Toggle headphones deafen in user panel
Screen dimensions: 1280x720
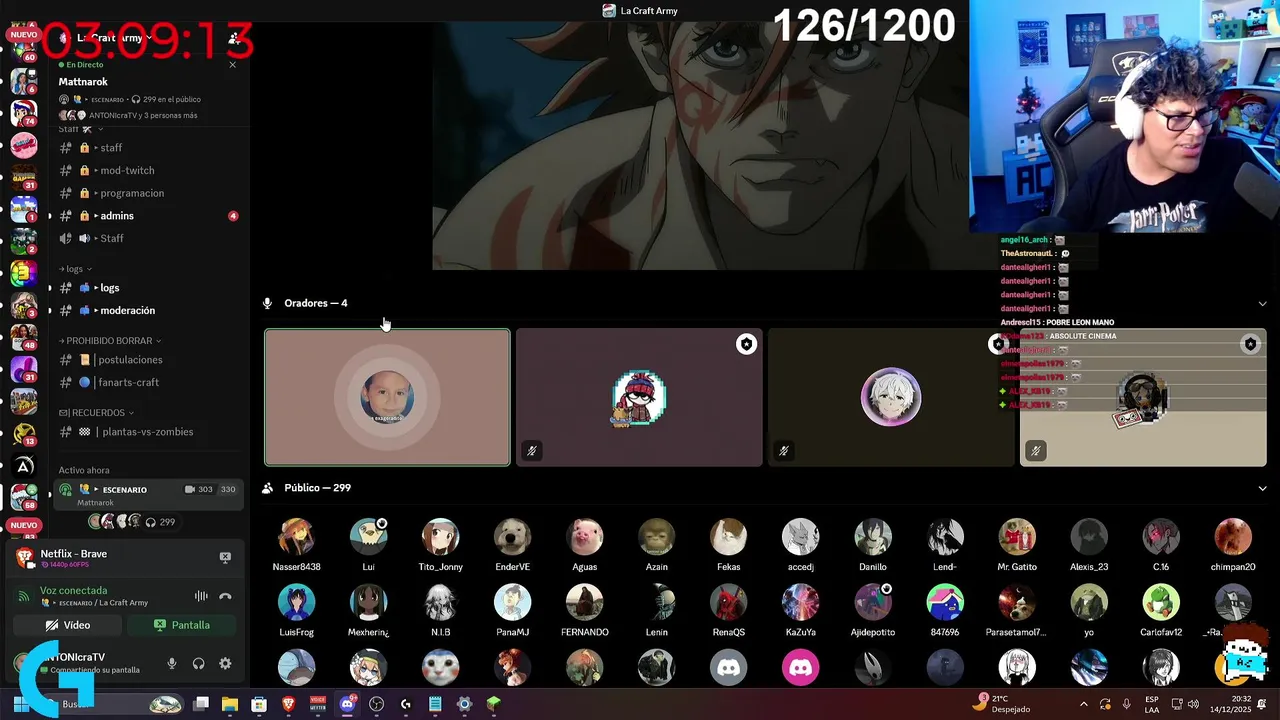[198, 664]
